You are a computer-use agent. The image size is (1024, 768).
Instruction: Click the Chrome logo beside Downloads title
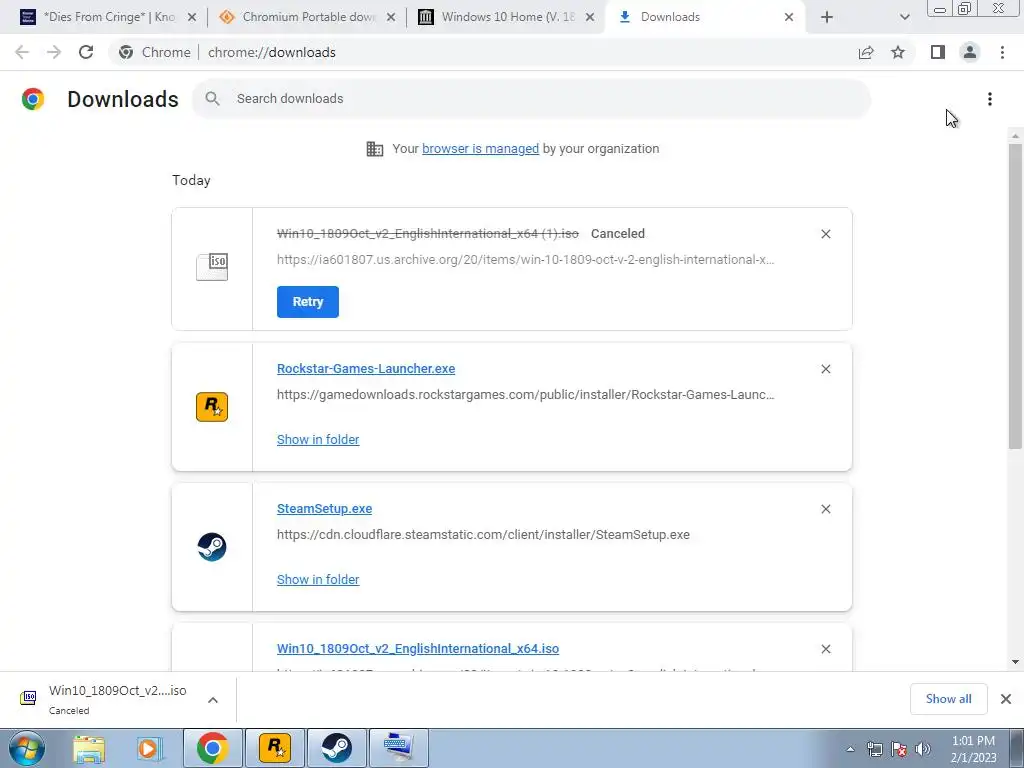tap(33, 99)
